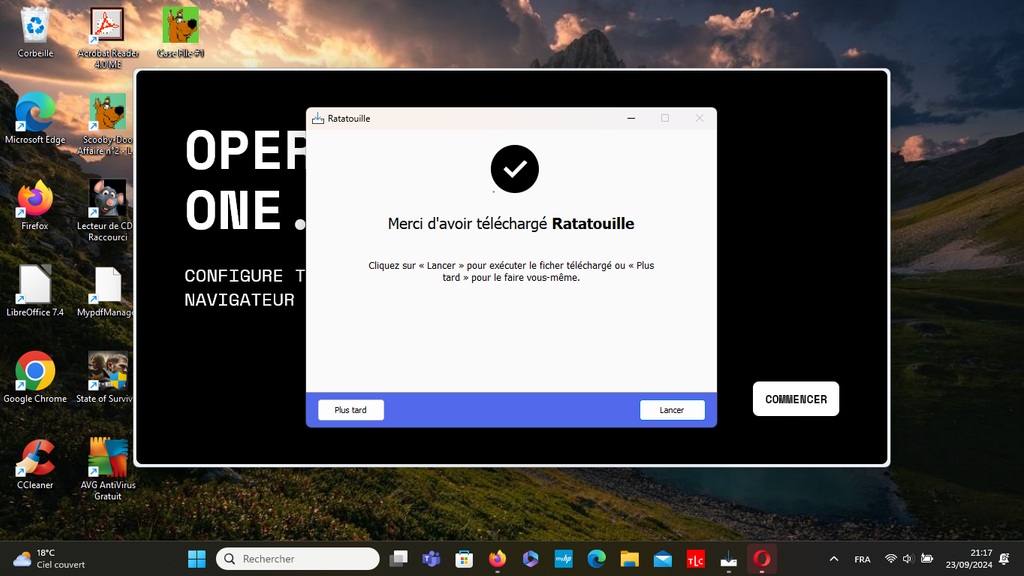Select the CCleaner desktop shortcut

tap(35, 464)
